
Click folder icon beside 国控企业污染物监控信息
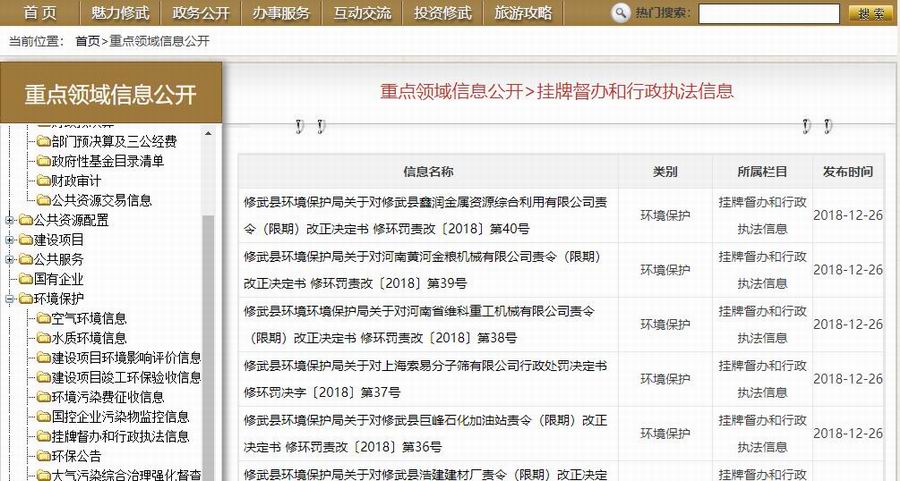tap(44, 416)
